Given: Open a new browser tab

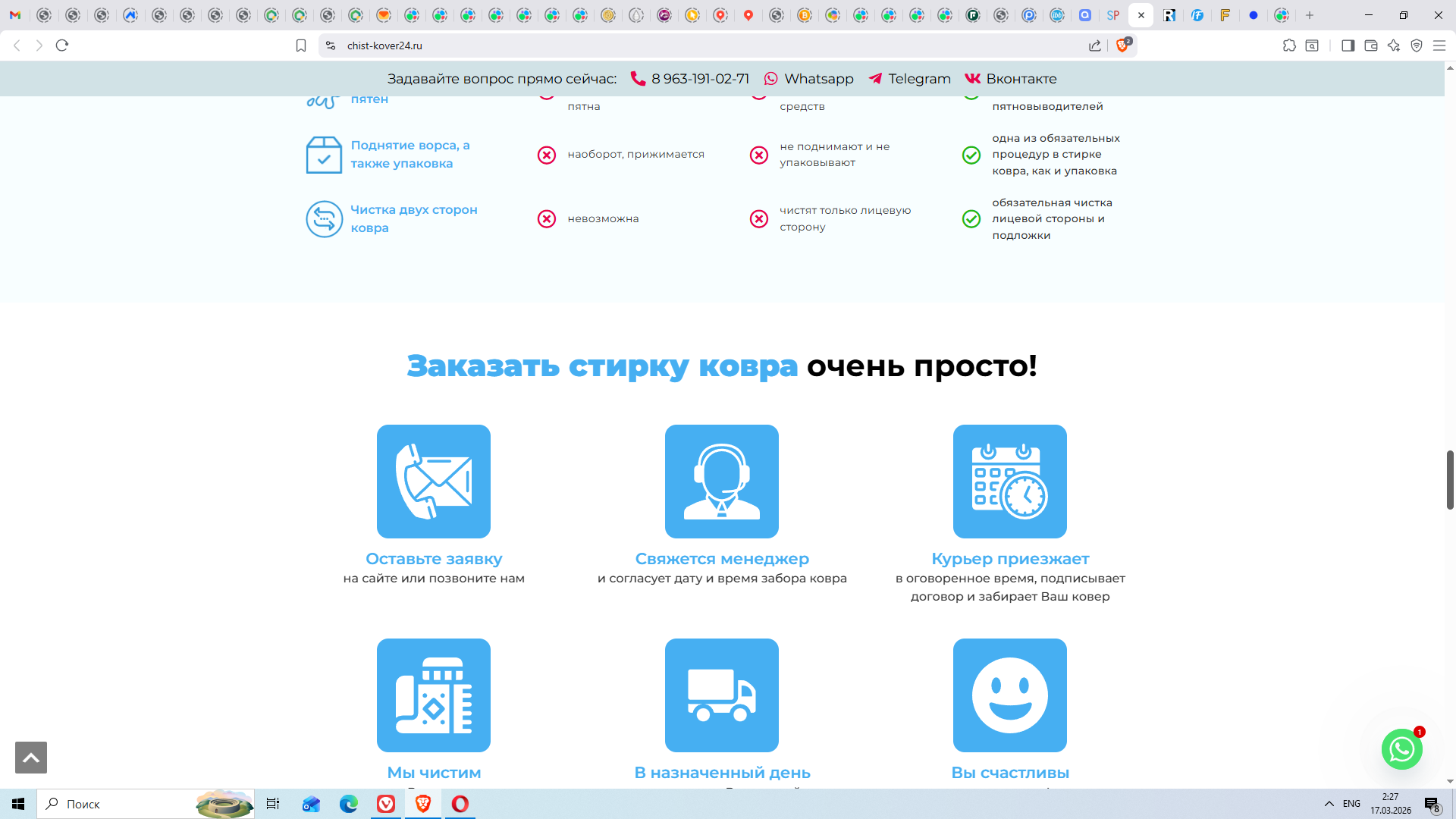Looking at the screenshot, I should [1310, 15].
